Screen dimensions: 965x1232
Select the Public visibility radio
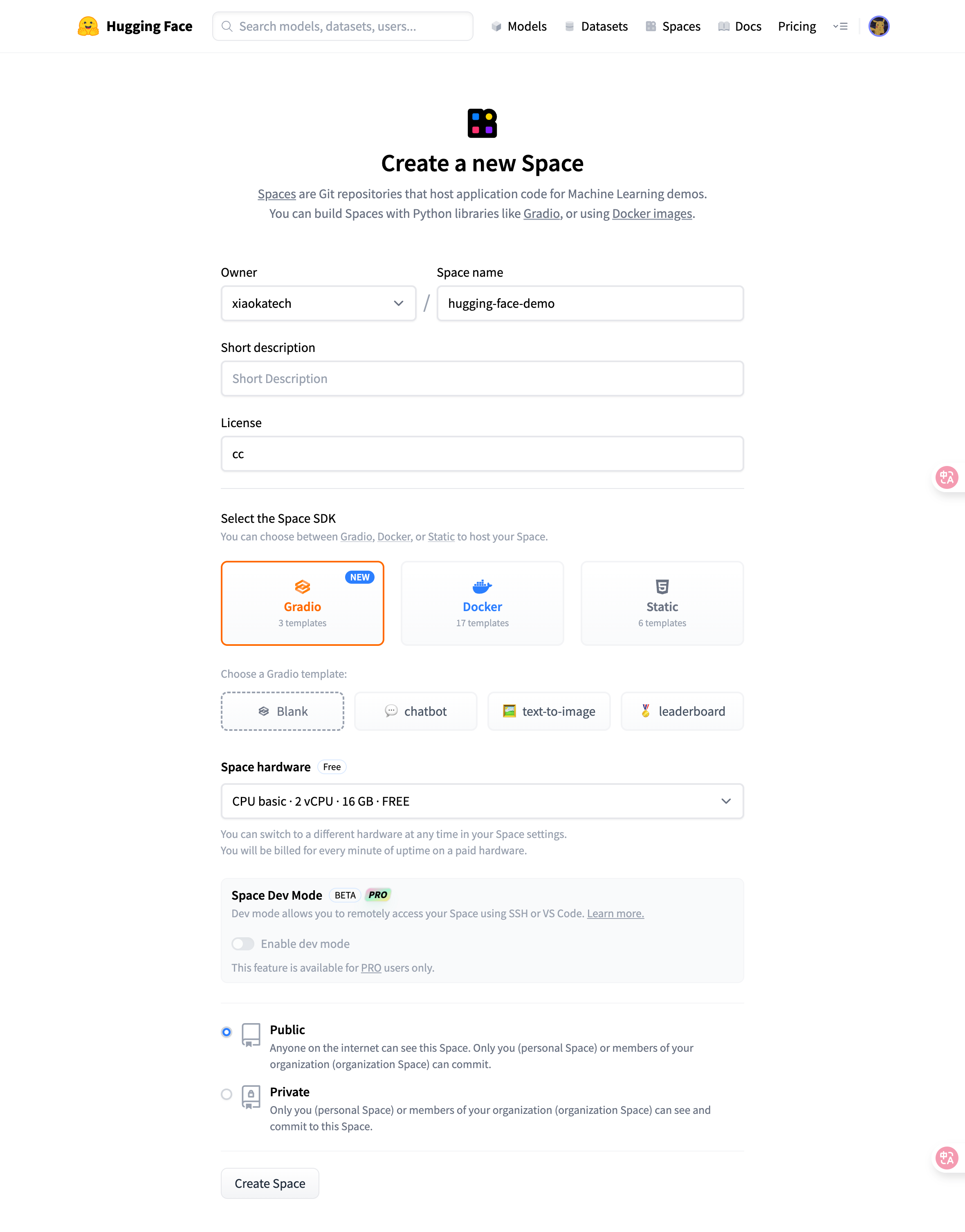227,1032
